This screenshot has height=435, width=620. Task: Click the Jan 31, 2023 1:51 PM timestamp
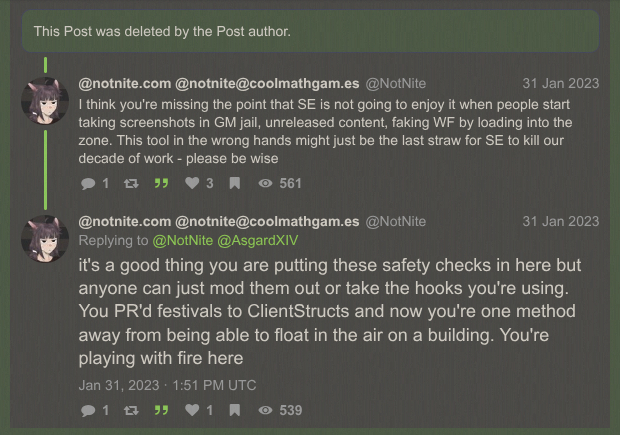pyautogui.click(x=167, y=384)
